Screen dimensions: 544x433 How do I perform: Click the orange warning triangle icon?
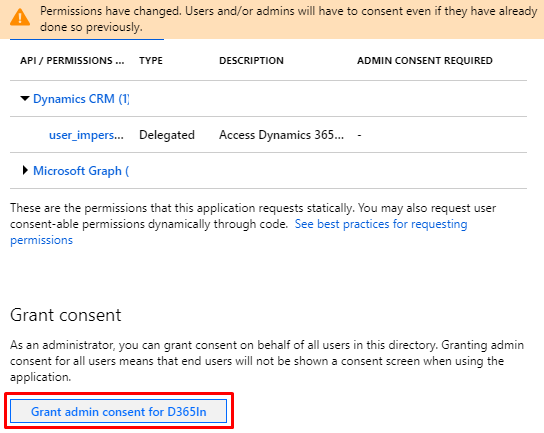click(x=20, y=17)
